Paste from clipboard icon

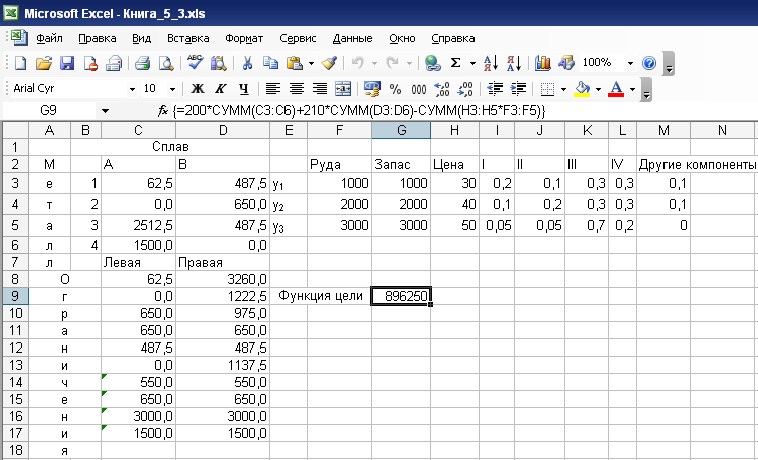tap(294, 63)
